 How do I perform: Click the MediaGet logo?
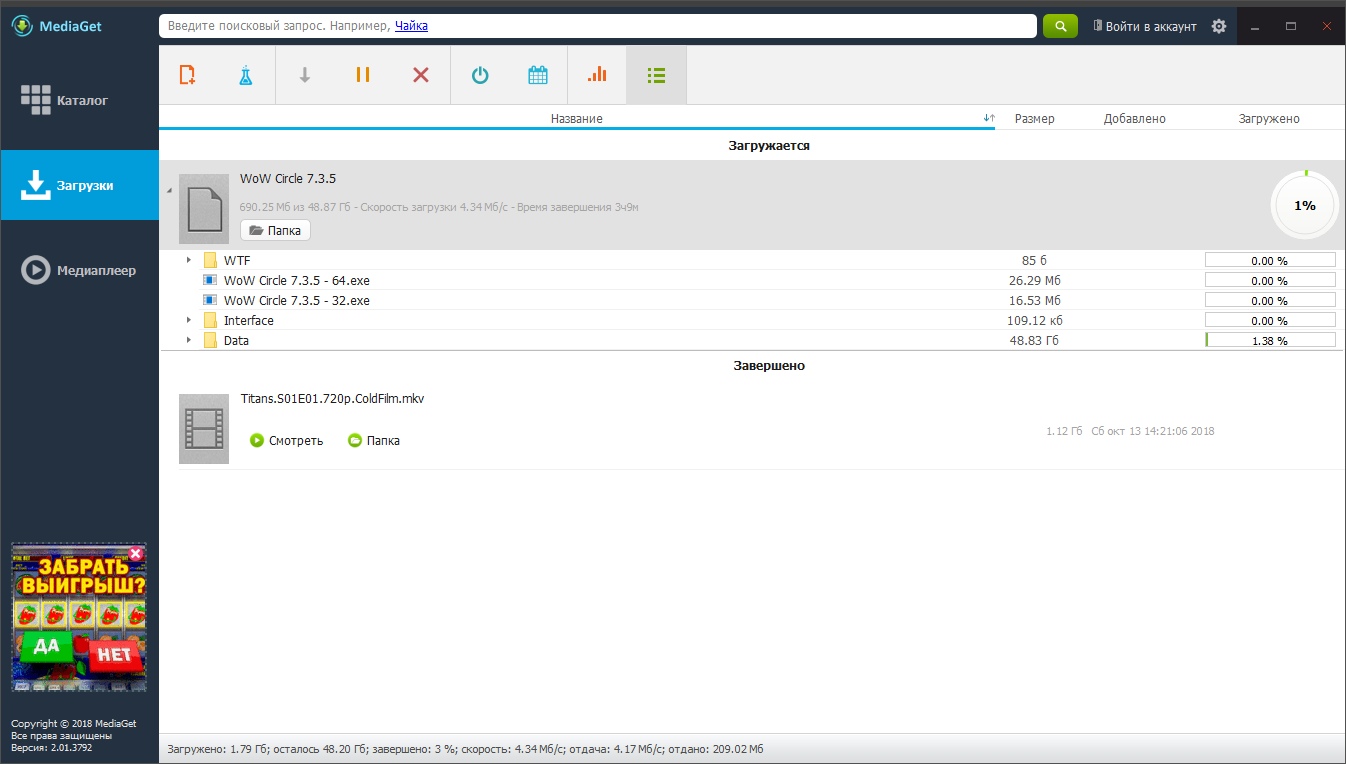[x=57, y=26]
